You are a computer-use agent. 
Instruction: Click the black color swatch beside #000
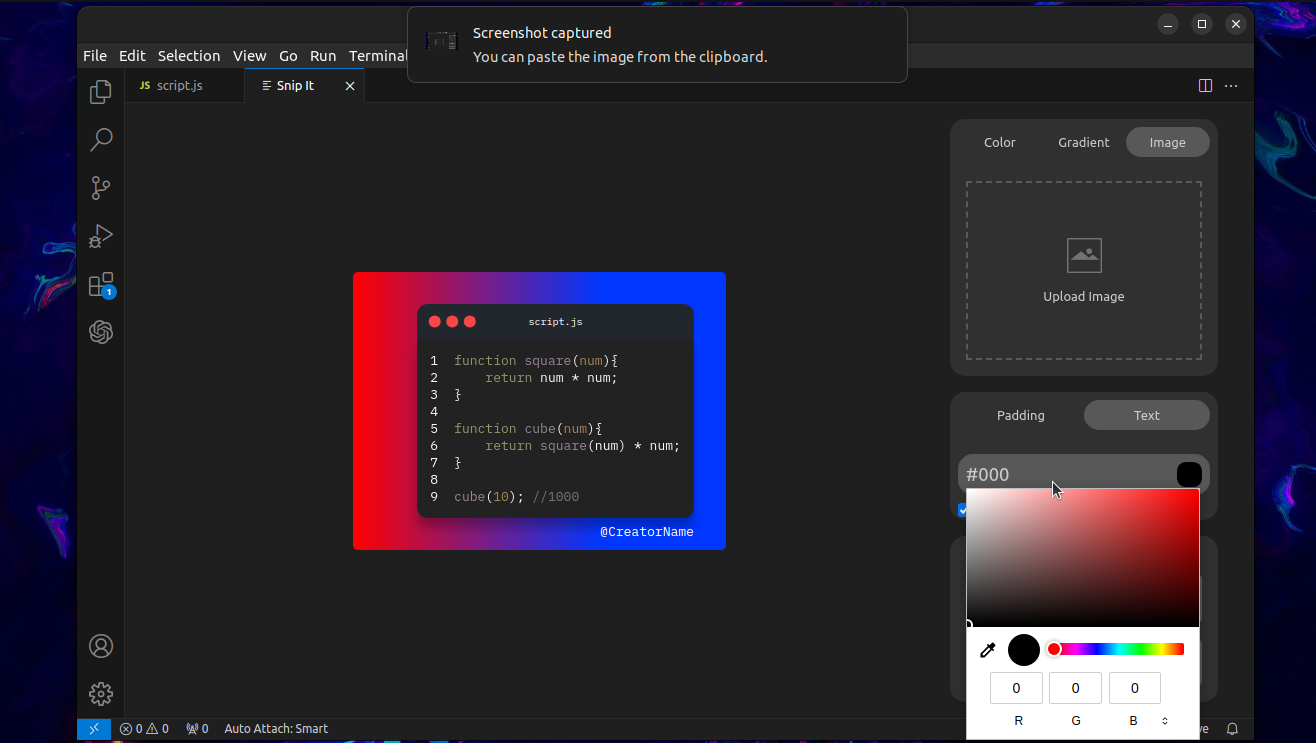(x=1189, y=474)
